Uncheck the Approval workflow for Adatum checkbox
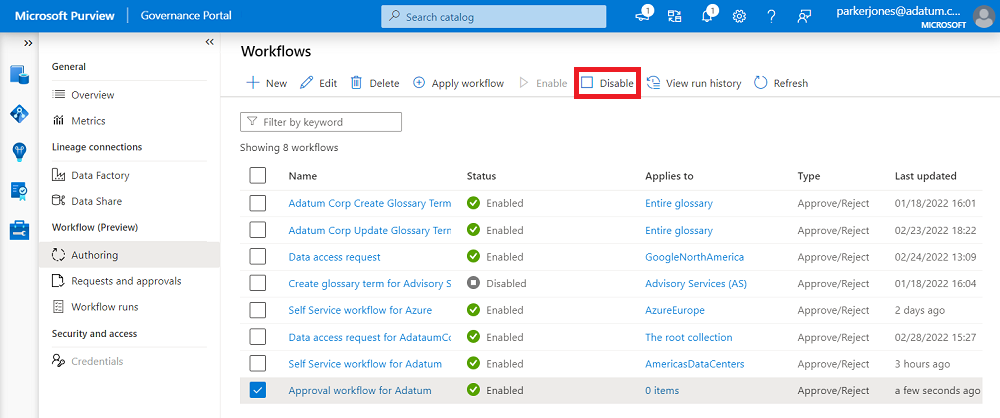The width and height of the screenshot is (1000, 418). point(258,390)
